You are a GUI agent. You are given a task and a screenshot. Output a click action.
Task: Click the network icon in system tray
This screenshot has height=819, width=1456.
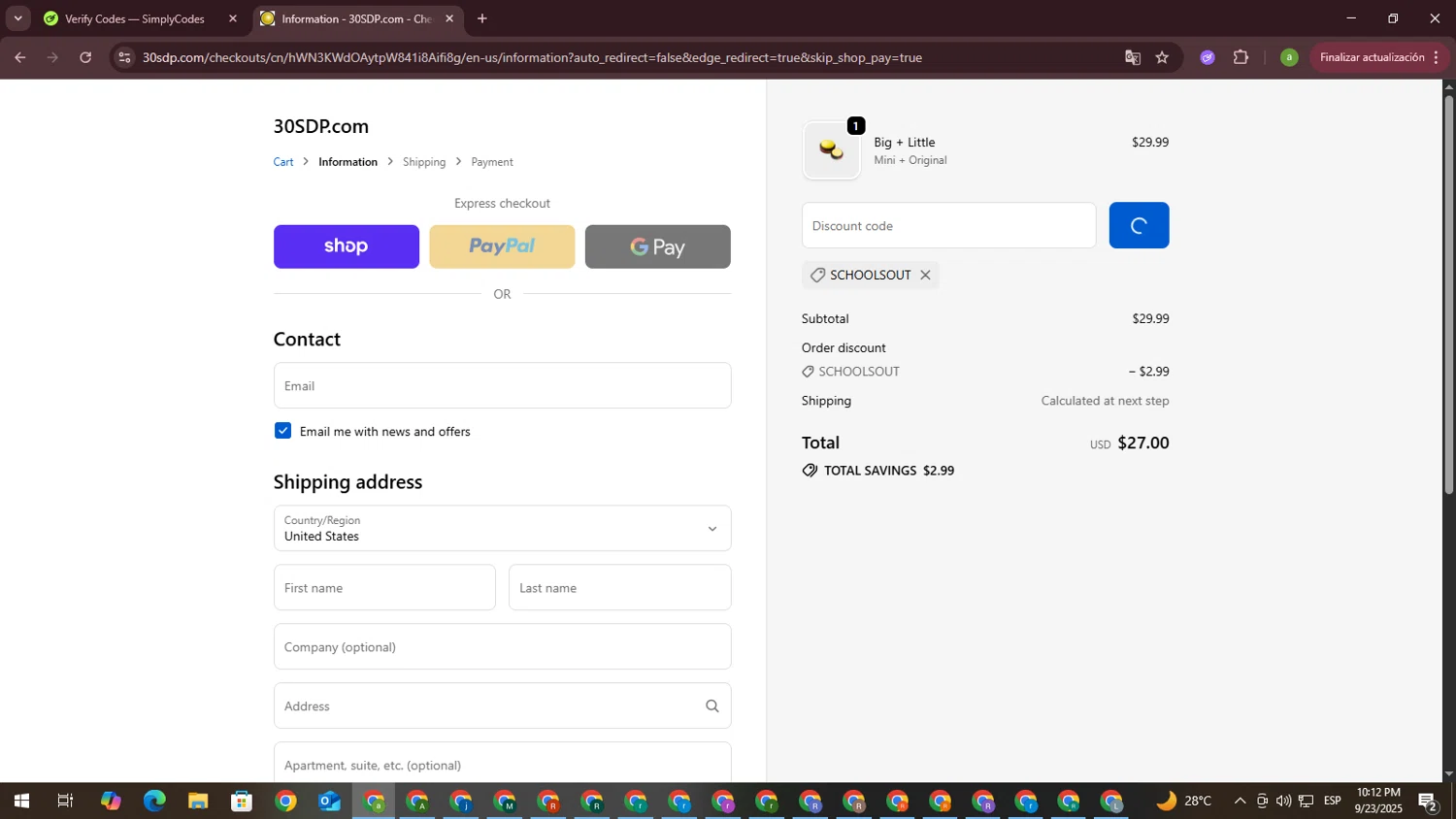[x=1306, y=801]
